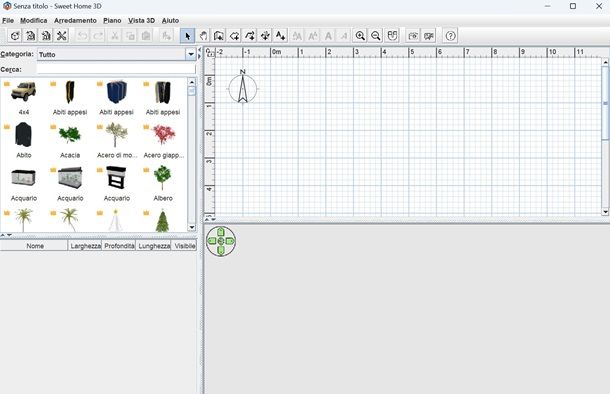610x394 pixels.
Task: Select the Create rooms tool
Action: pos(234,36)
